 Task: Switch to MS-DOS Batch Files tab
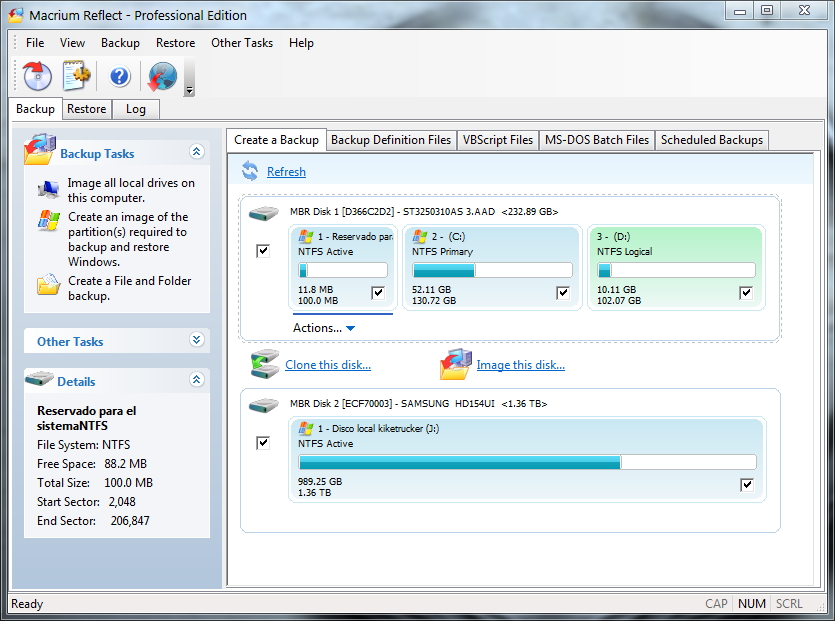(x=596, y=140)
